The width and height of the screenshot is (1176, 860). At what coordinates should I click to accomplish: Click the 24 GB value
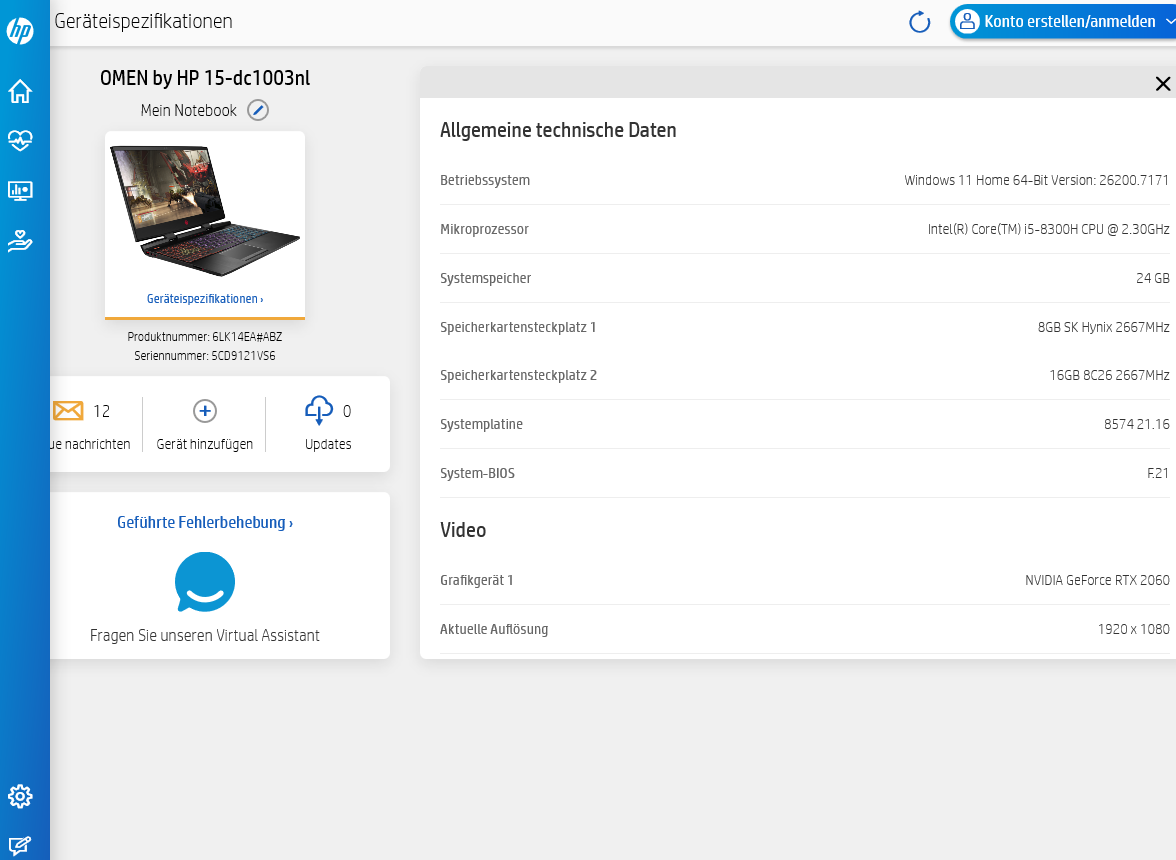pos(1153,278)
